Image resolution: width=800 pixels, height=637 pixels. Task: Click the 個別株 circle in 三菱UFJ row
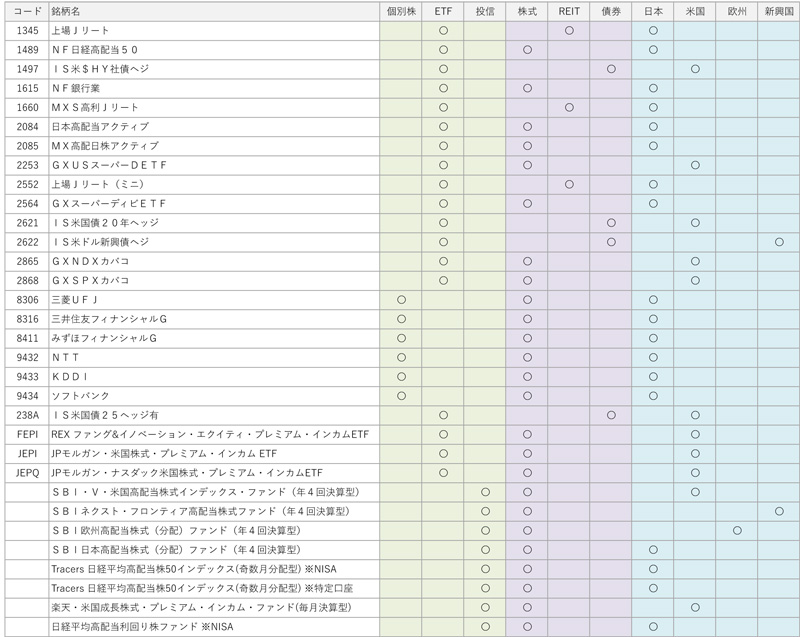coord(401,299)
